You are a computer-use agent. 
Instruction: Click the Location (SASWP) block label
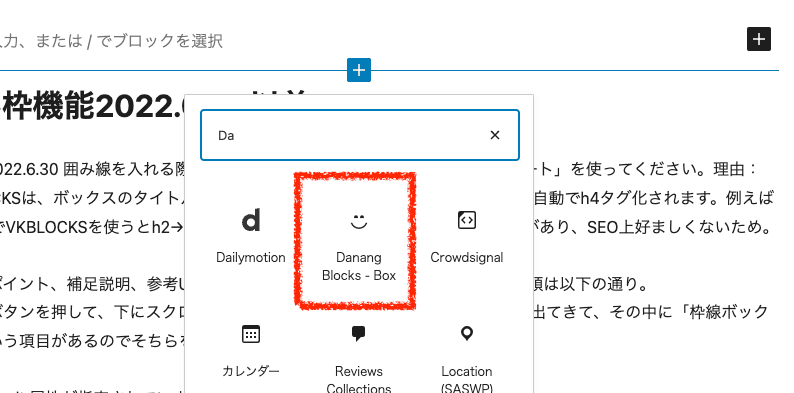466,380
